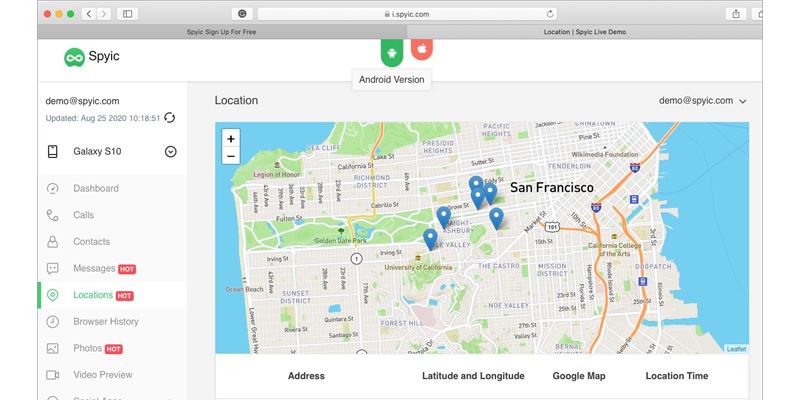Click the Leaflet attribution link on map

pos(736,349)
